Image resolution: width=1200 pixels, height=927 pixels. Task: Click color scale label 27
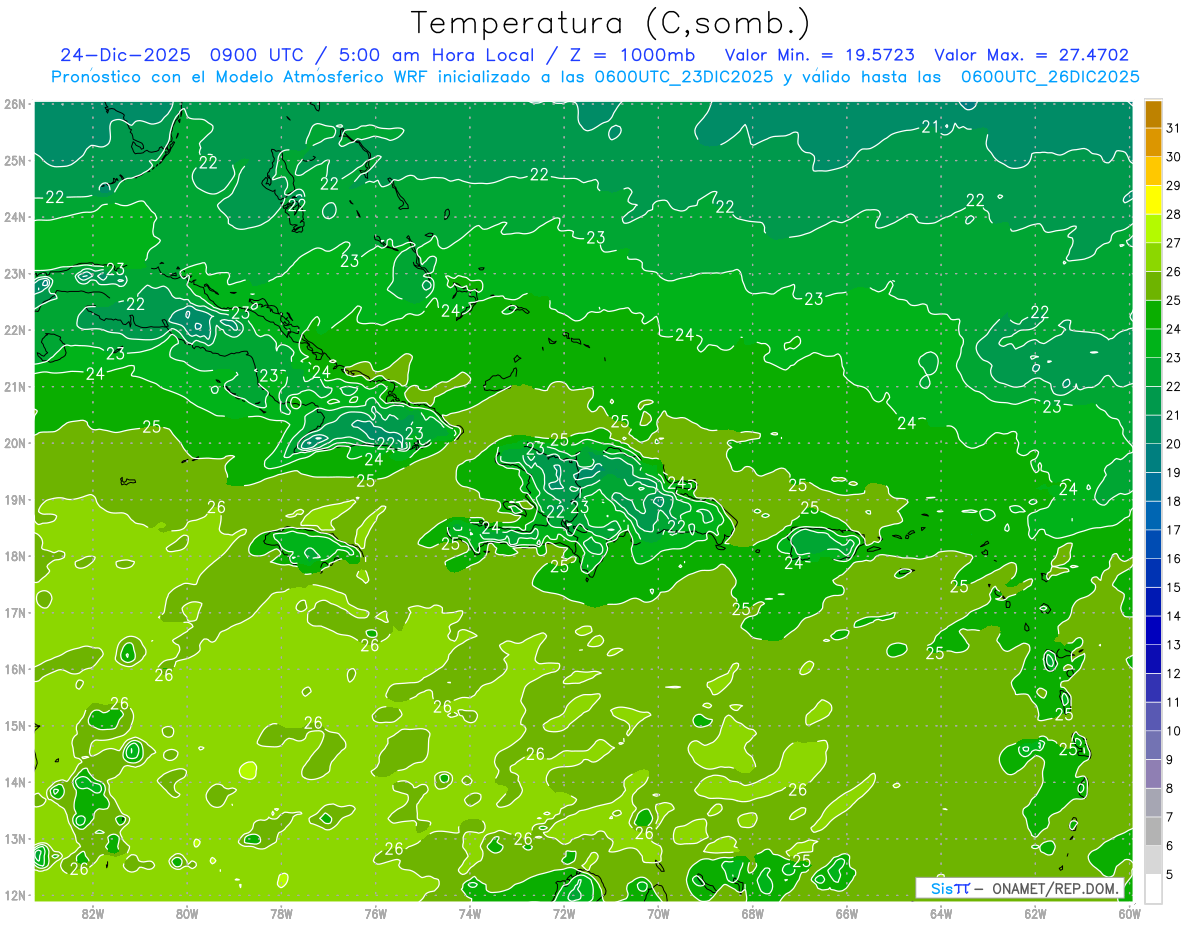tap(1174, 243)
